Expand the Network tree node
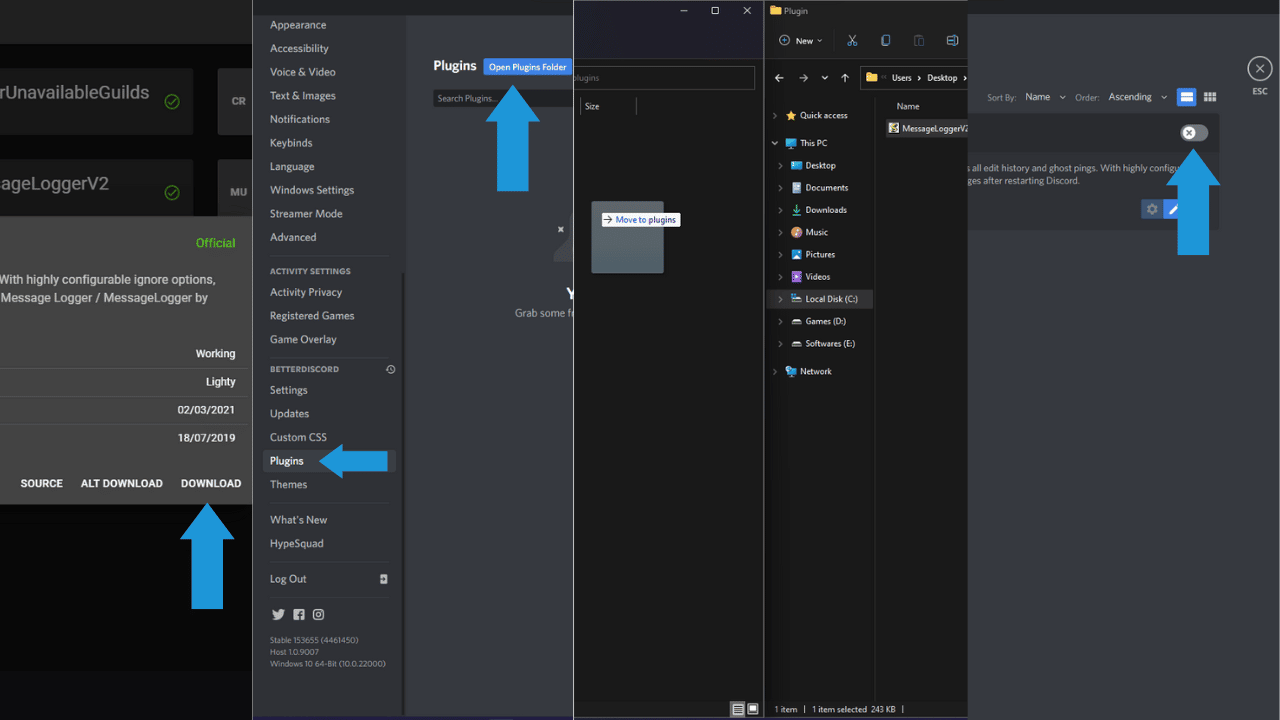Viewport: 1280px width, 720px height. coord(774,371)
